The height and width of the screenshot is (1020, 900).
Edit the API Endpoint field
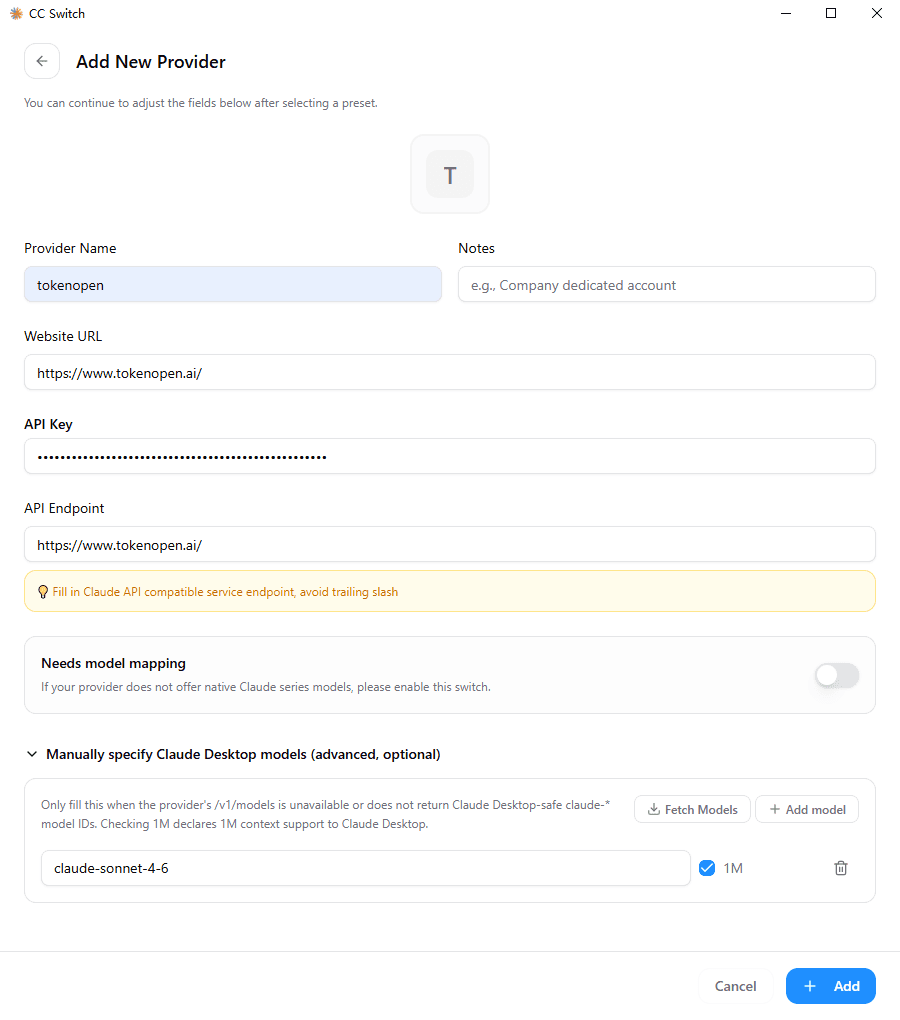click(x=450, y=544)
